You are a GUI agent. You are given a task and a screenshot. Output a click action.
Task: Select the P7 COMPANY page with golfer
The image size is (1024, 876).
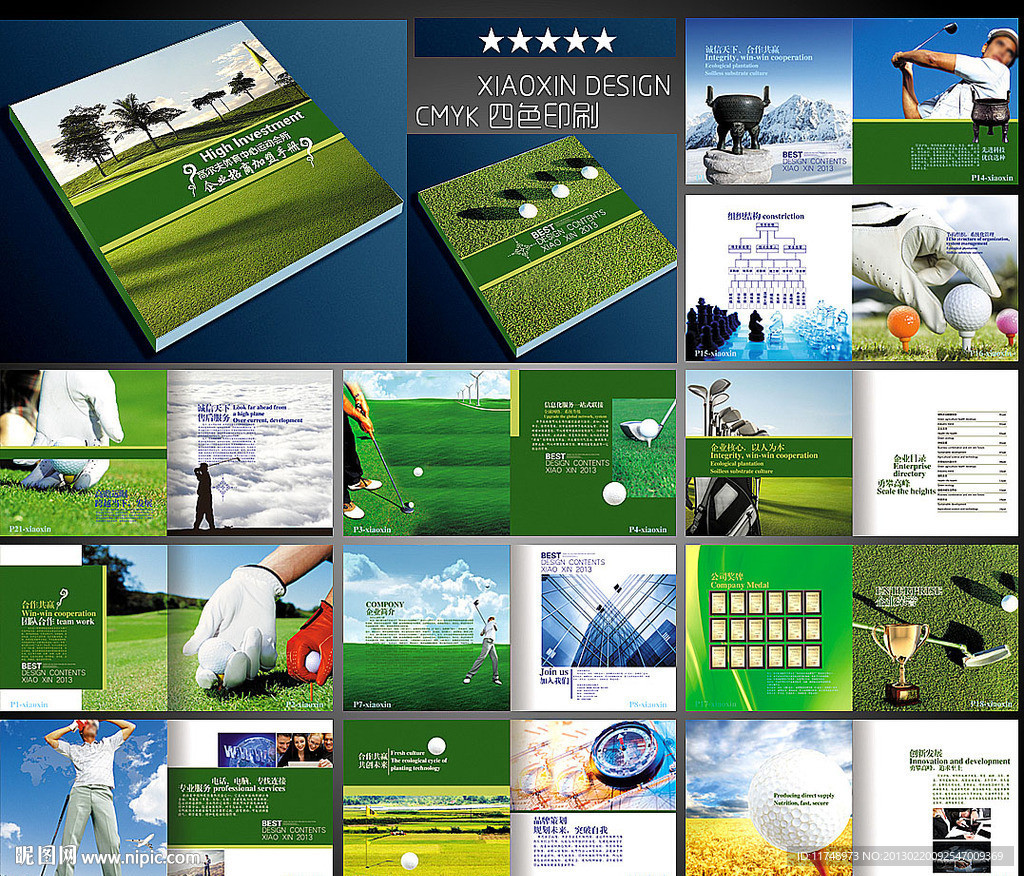pyautogui.click(x=426, y=628)
